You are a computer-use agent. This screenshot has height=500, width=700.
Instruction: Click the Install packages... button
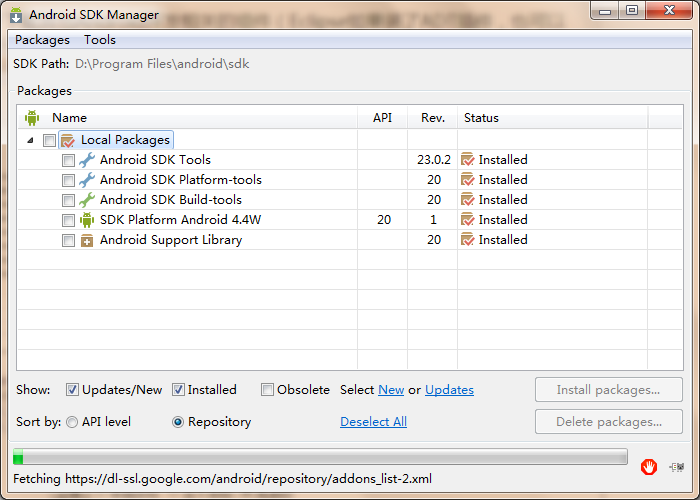click(x=608, y=390)
